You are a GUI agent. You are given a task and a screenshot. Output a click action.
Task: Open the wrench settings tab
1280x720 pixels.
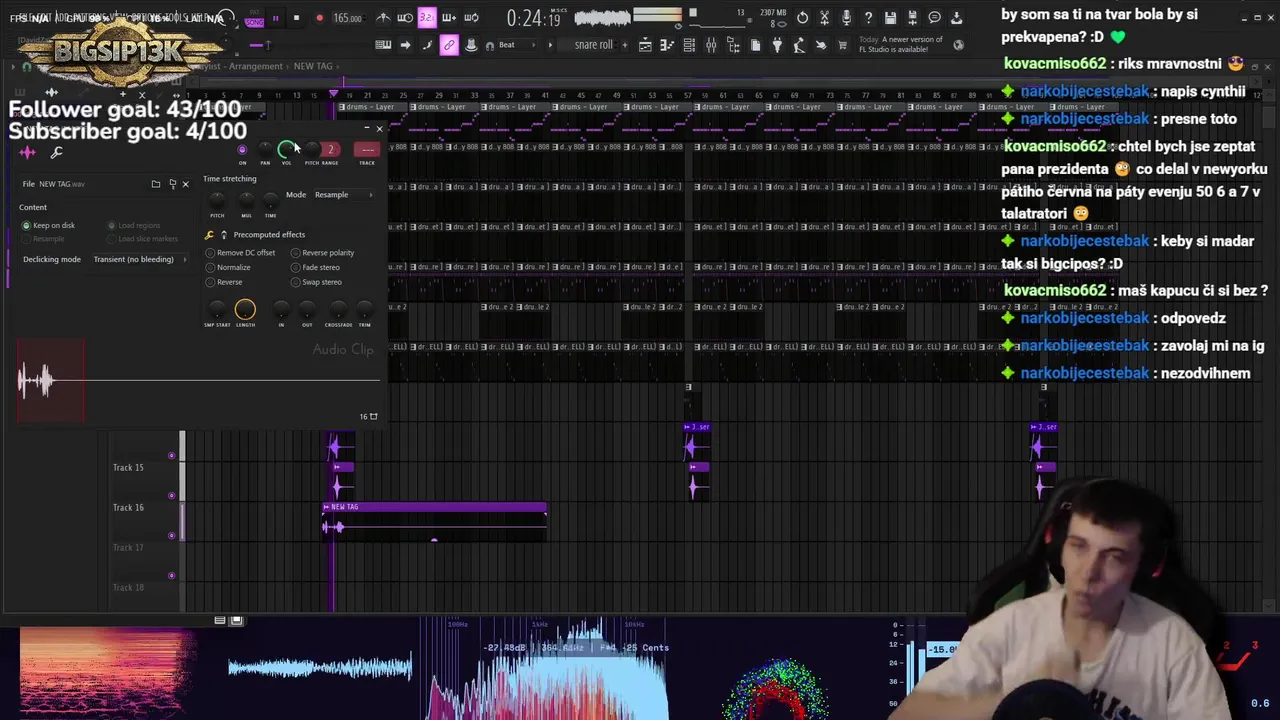tap(56, 153)
